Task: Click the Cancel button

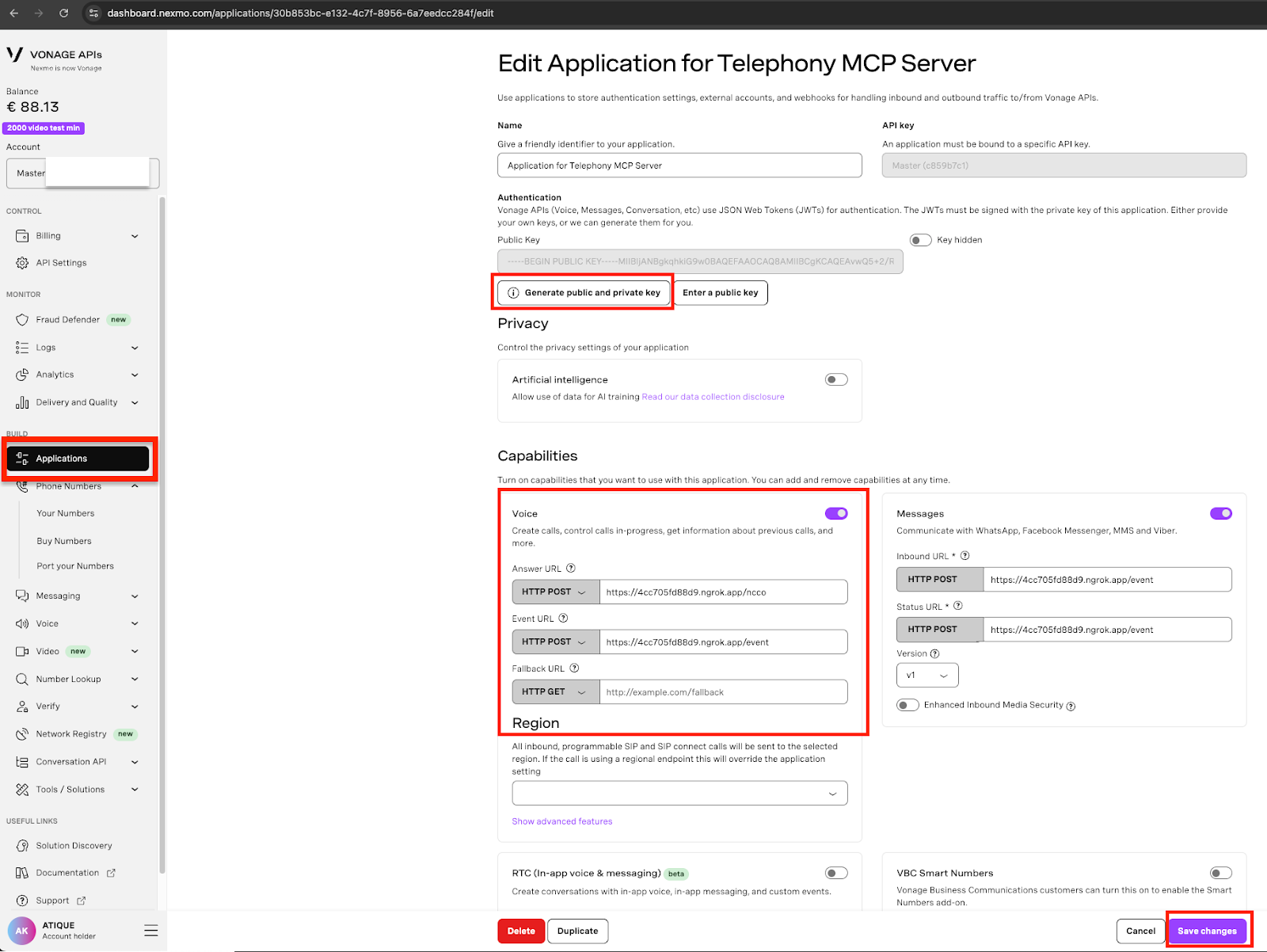Action: tap(1141, 931)
